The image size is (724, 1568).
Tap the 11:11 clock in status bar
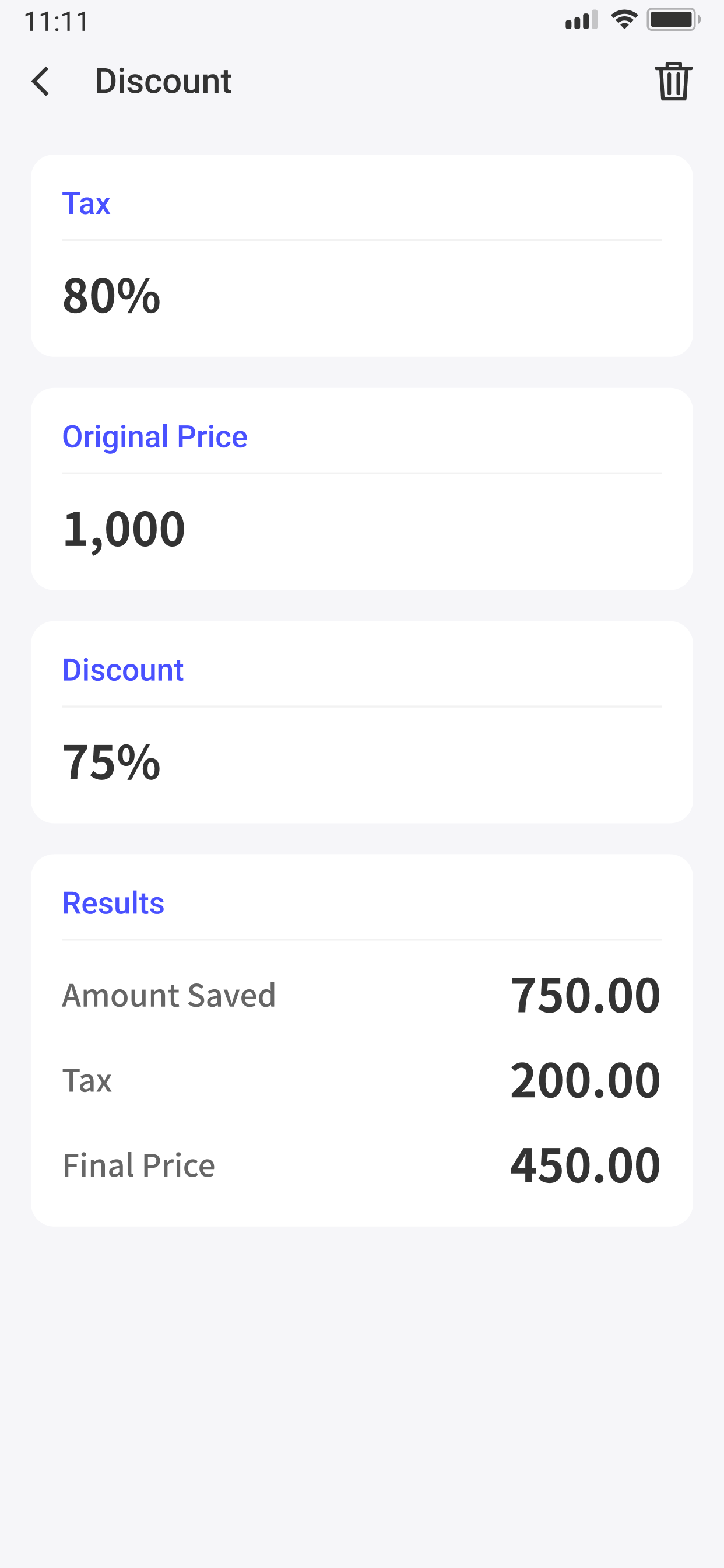point(57,22)
